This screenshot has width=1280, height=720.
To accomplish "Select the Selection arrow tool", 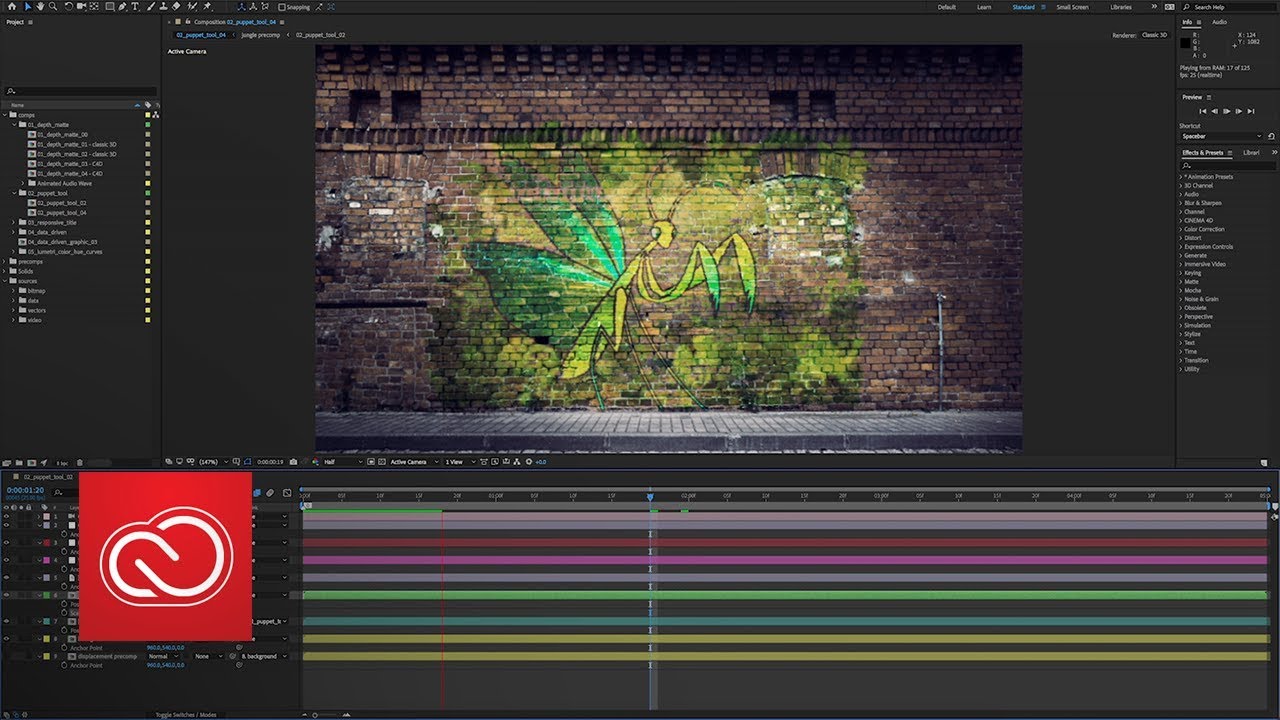I will pyautogui.click(x=27, y=6).
